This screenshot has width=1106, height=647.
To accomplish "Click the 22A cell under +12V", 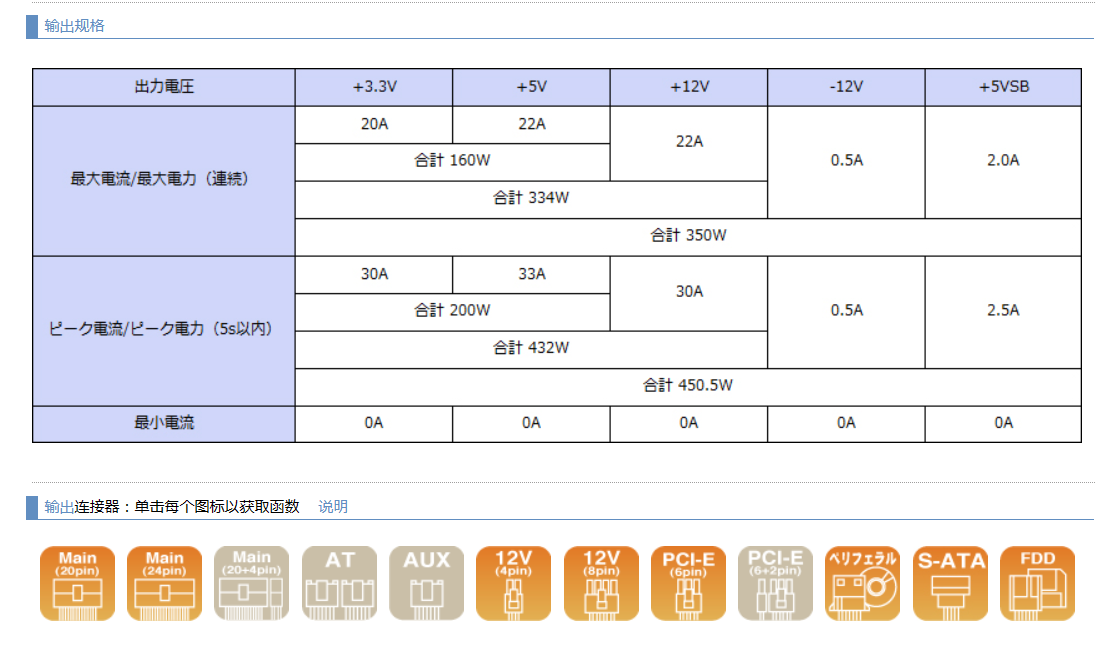I will 689,143.
